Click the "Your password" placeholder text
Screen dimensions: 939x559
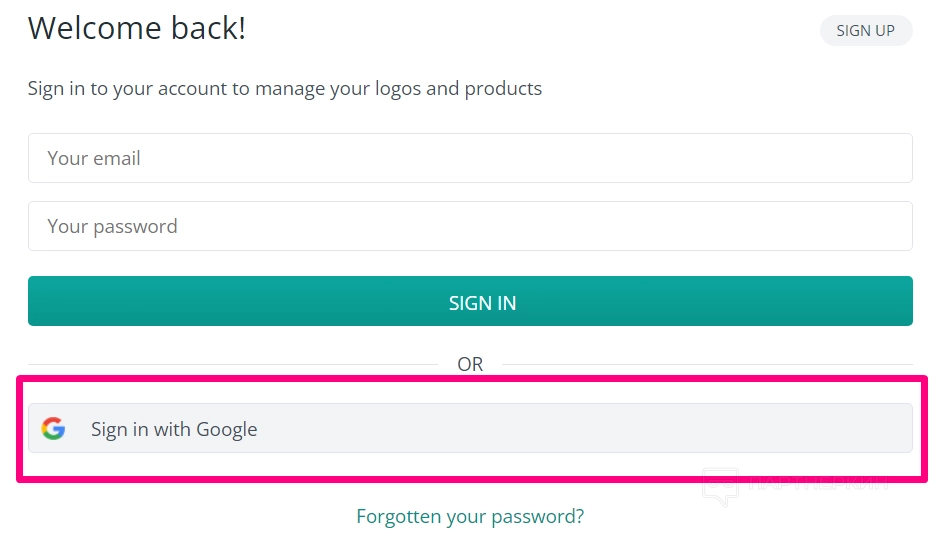coord(112,226)
